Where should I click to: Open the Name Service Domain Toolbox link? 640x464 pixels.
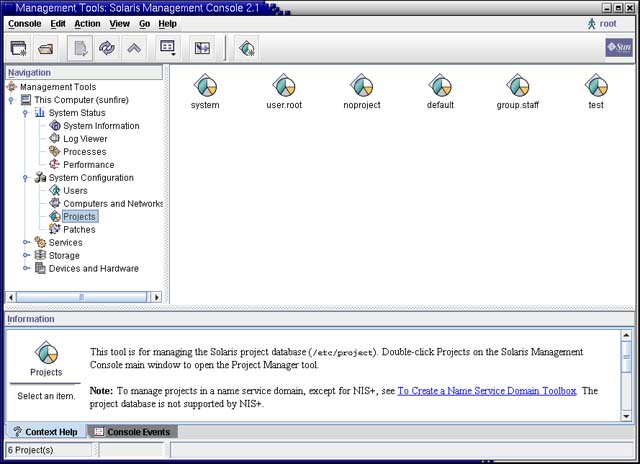coord(487,391)
